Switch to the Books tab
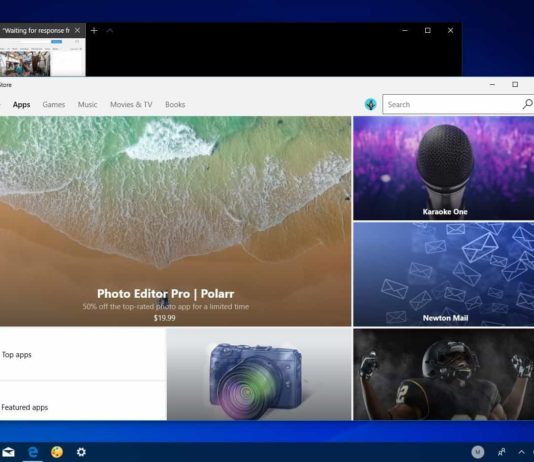The image size is (534, 462). click(175, 105)
